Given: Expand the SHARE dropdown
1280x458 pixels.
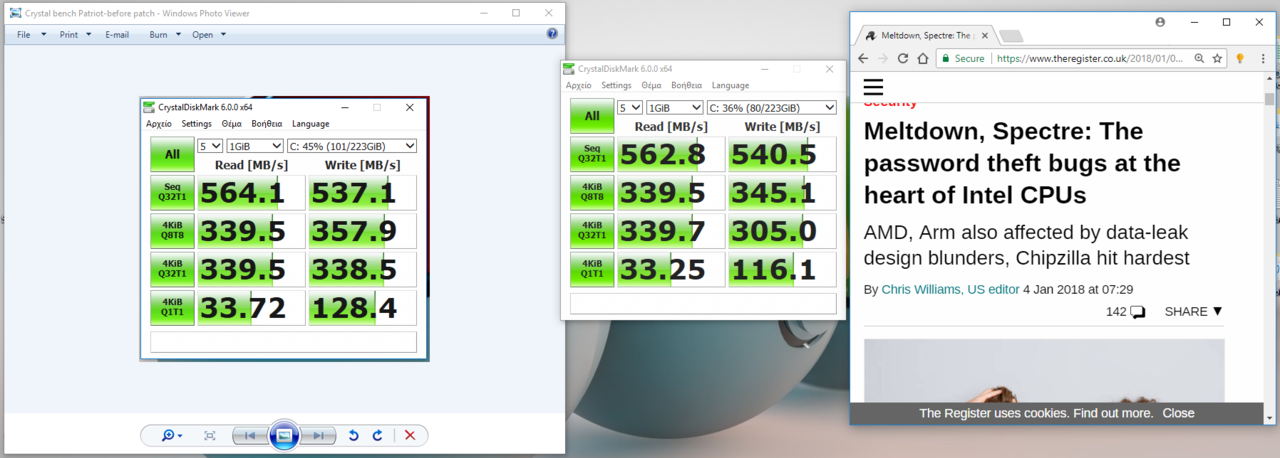Looking at the screenshot, I should point(1193,311).
